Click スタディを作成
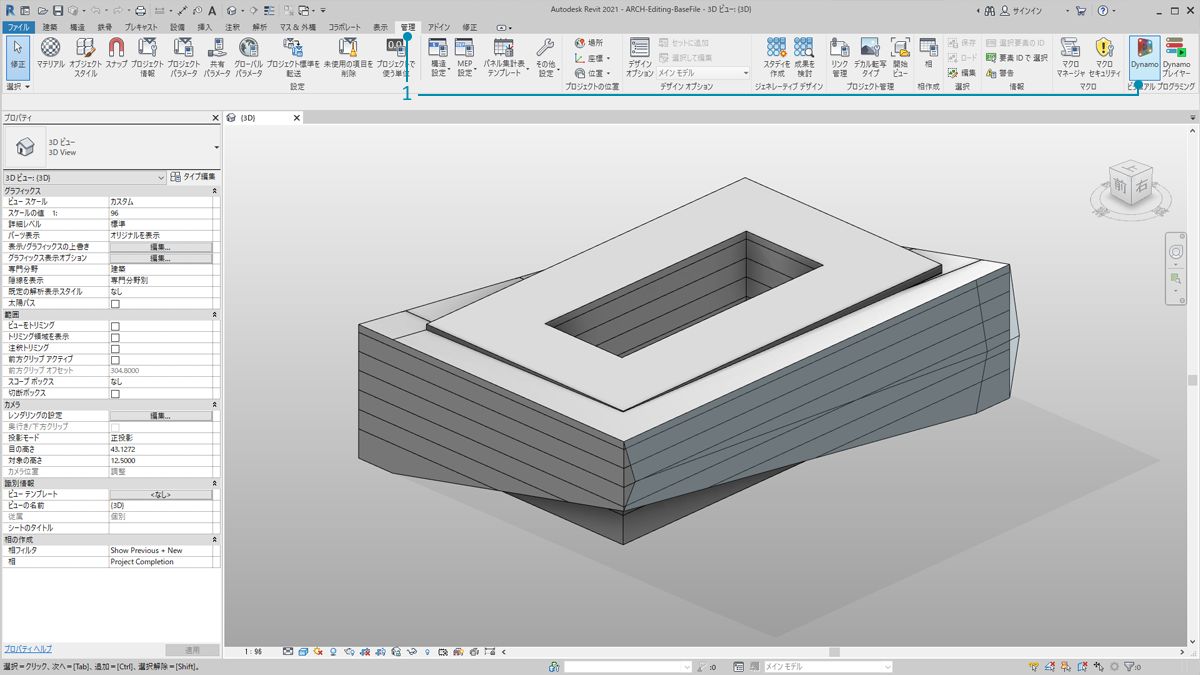Viewport: 1200px width, 675px height. click(777, 57)
